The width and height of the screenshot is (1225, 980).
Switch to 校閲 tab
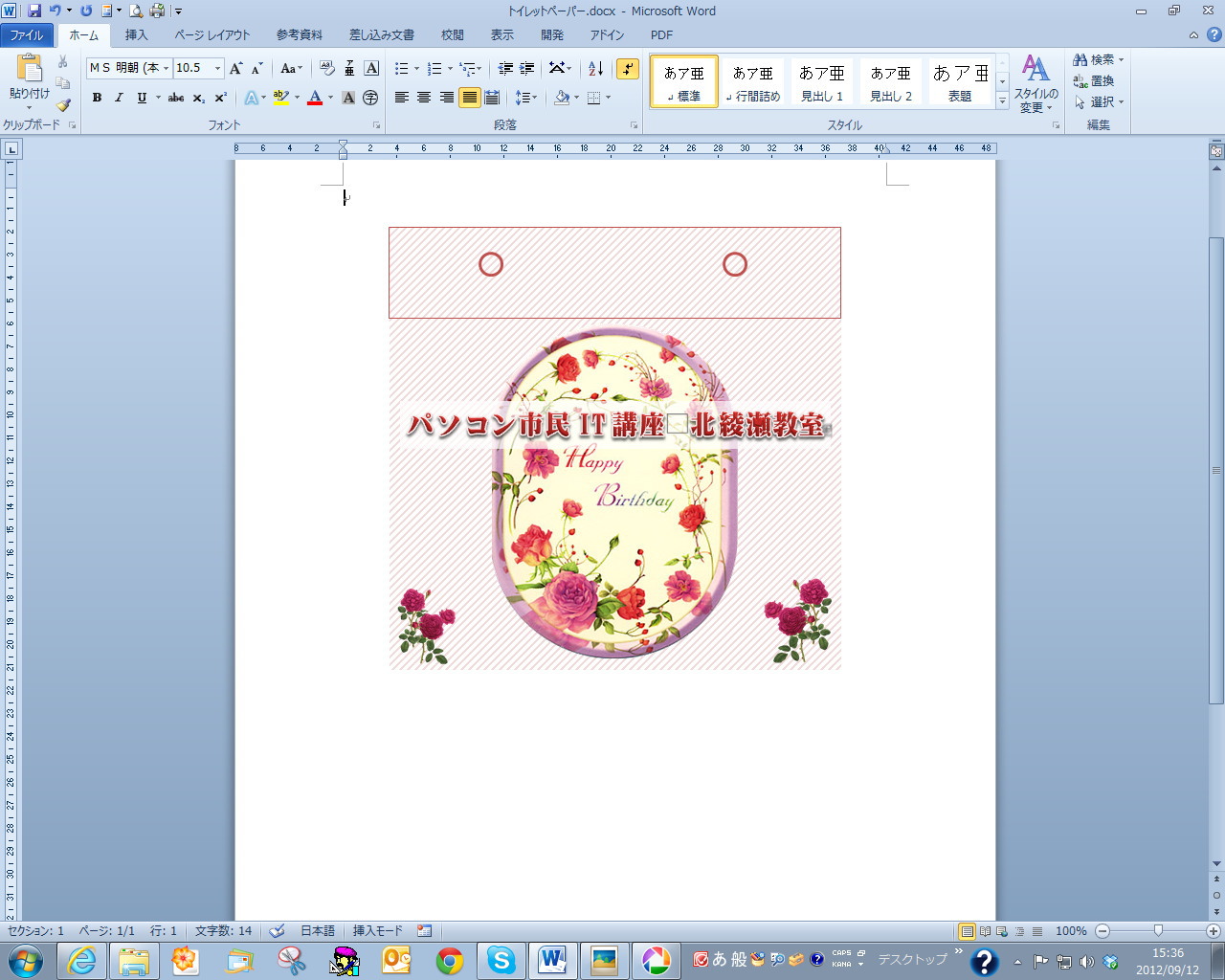click(453, 35)
